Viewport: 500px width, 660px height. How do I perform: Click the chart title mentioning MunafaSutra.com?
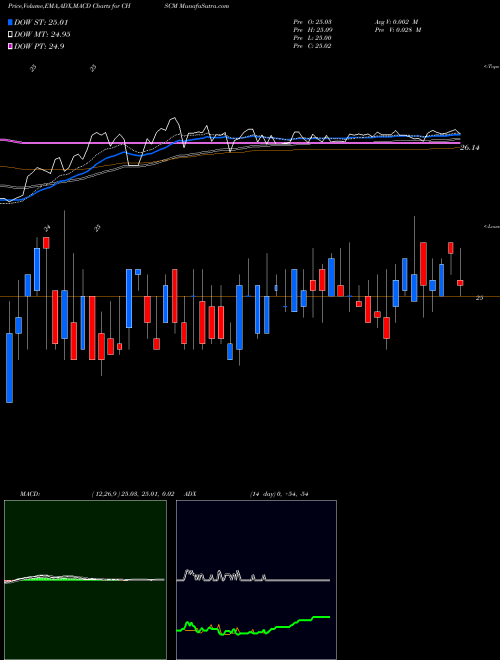pos(118,6)
